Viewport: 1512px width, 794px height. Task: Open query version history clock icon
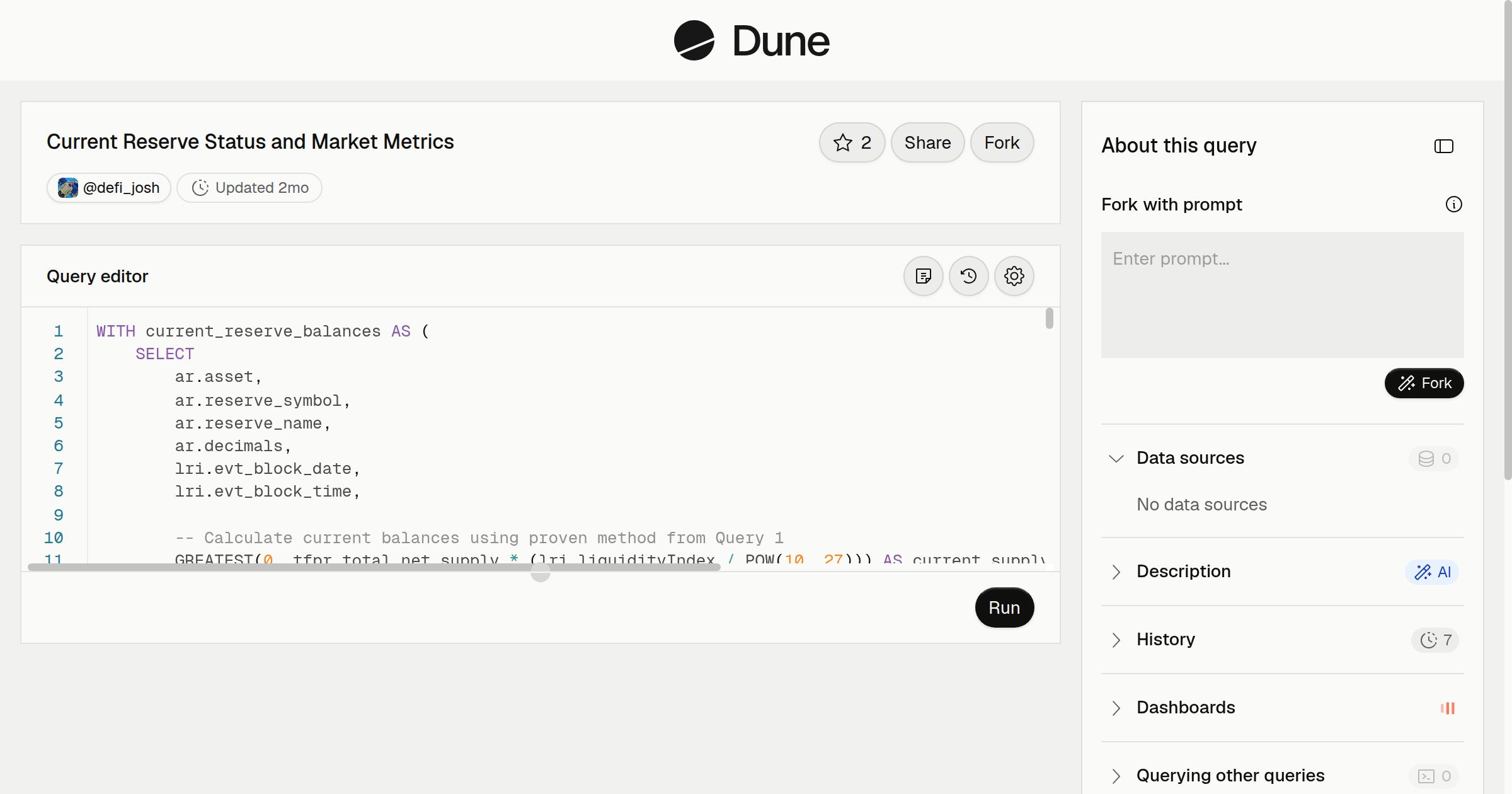[969, 276]
